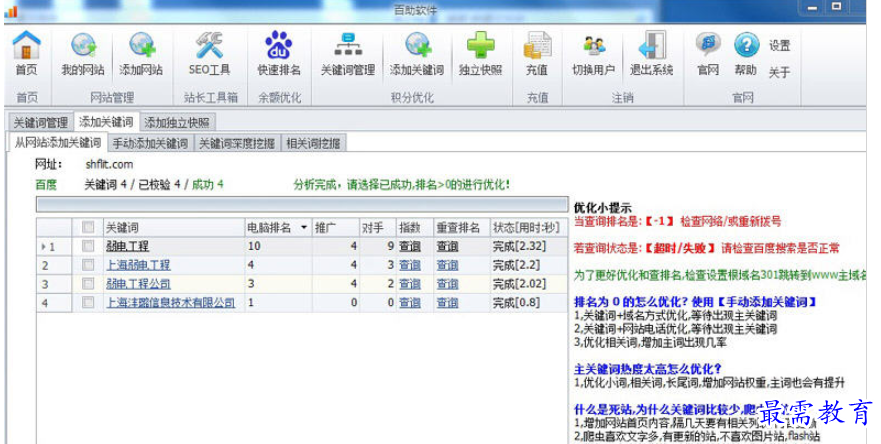881x444 pixels.
Task: Check the box beside 上海弱电工程
Action: [89, 265]
